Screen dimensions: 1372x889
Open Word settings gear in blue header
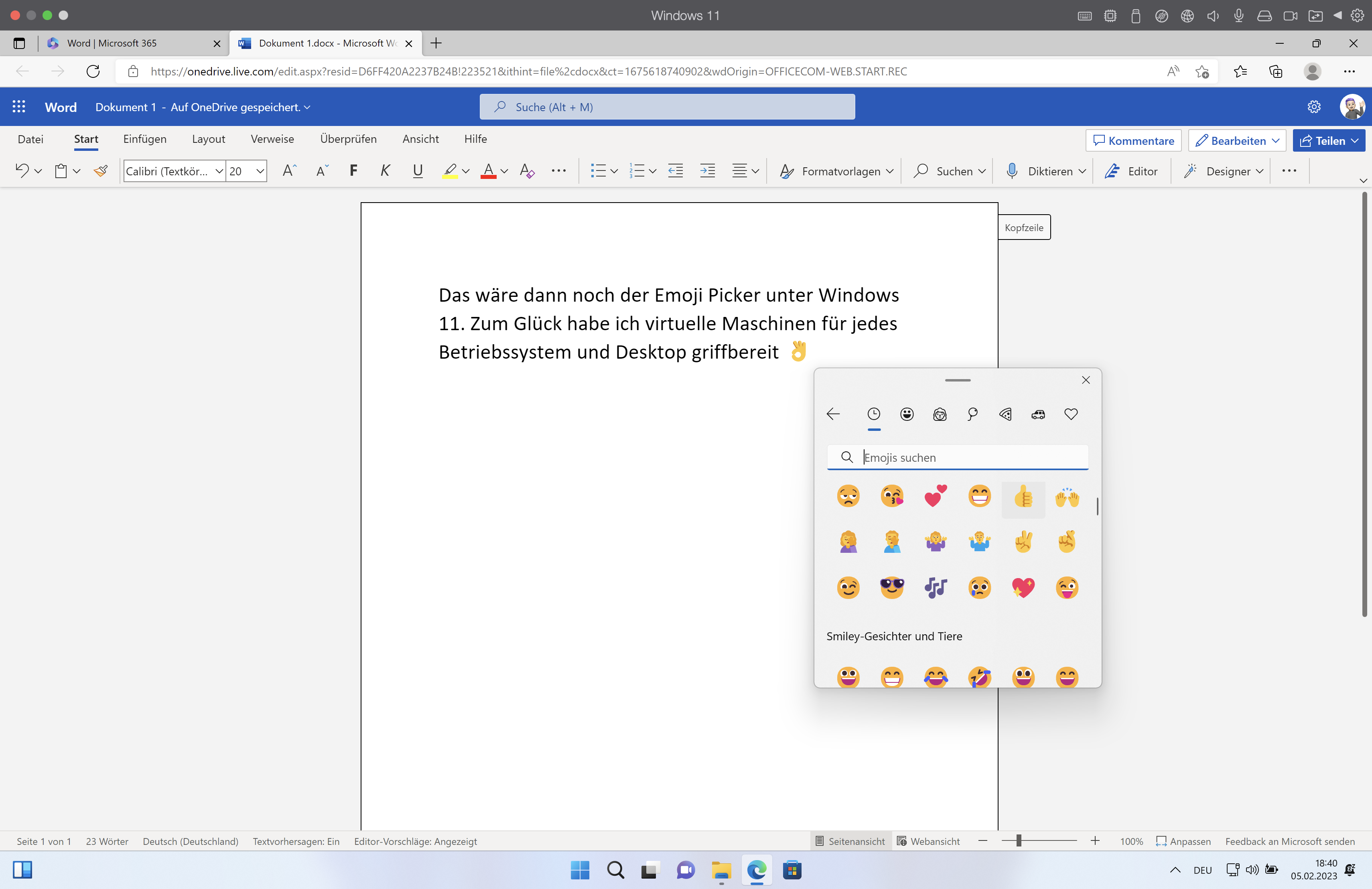pyautogui.click(x=1314, y=107)
